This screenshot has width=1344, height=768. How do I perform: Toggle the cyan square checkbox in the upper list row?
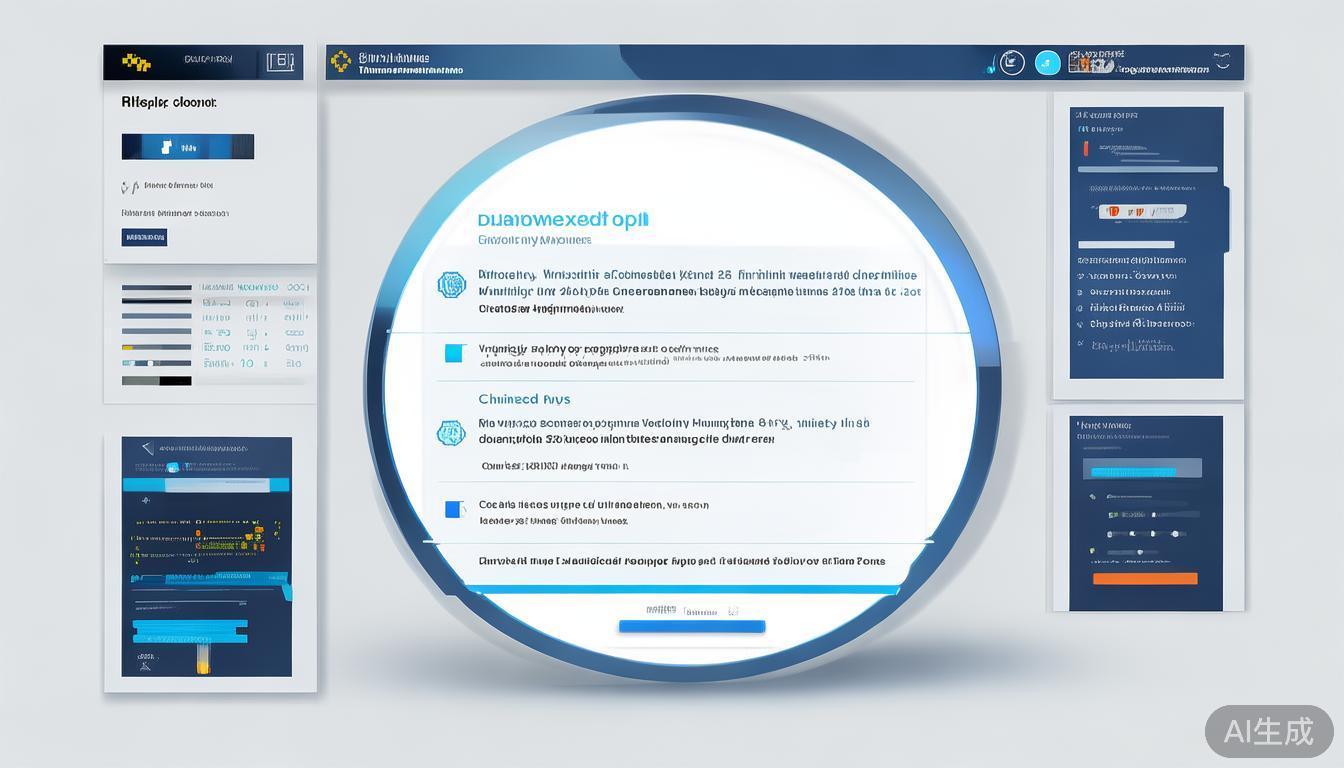tap(455, 353)
